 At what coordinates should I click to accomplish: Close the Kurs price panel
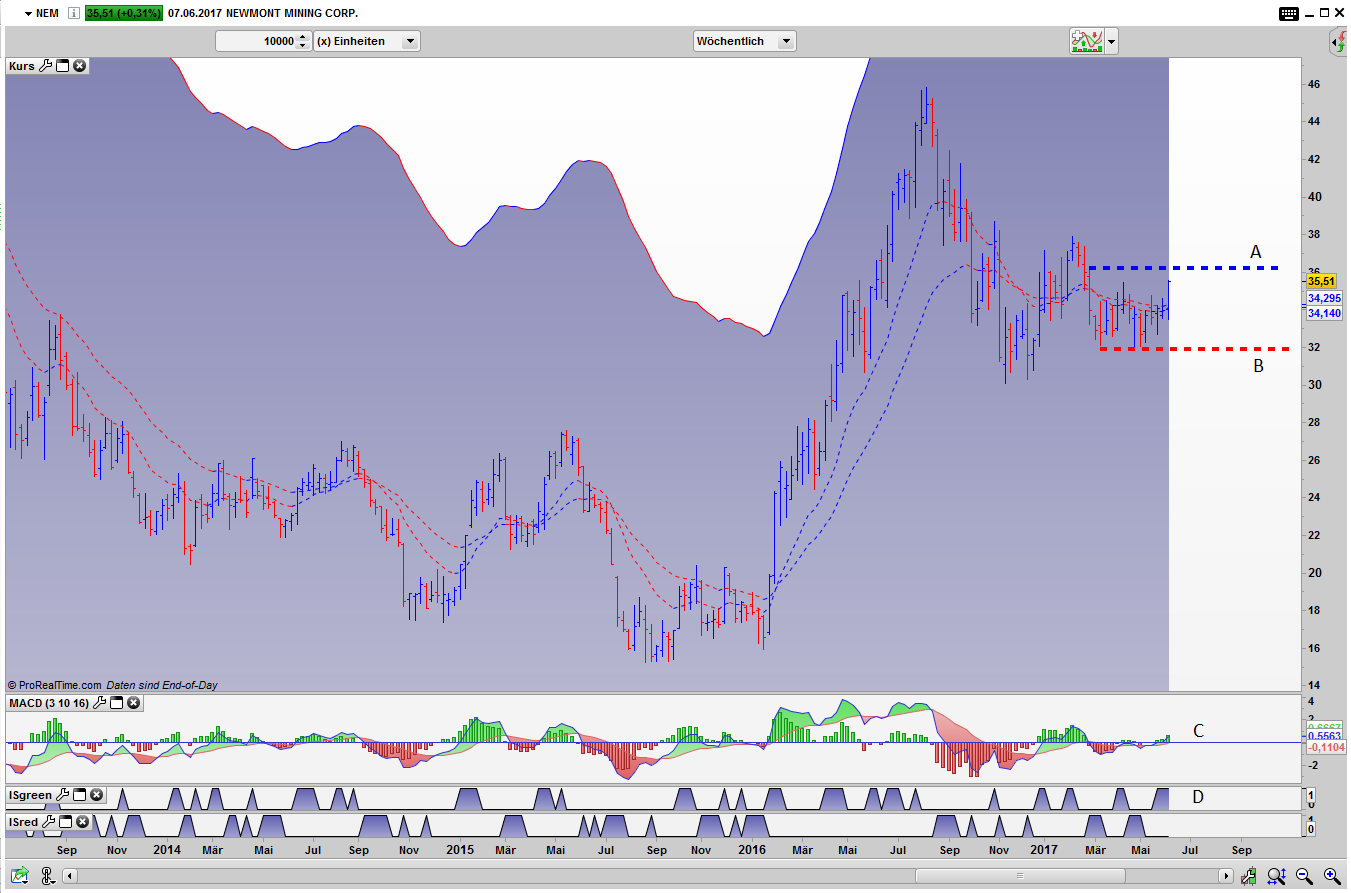tap(79, 66)
